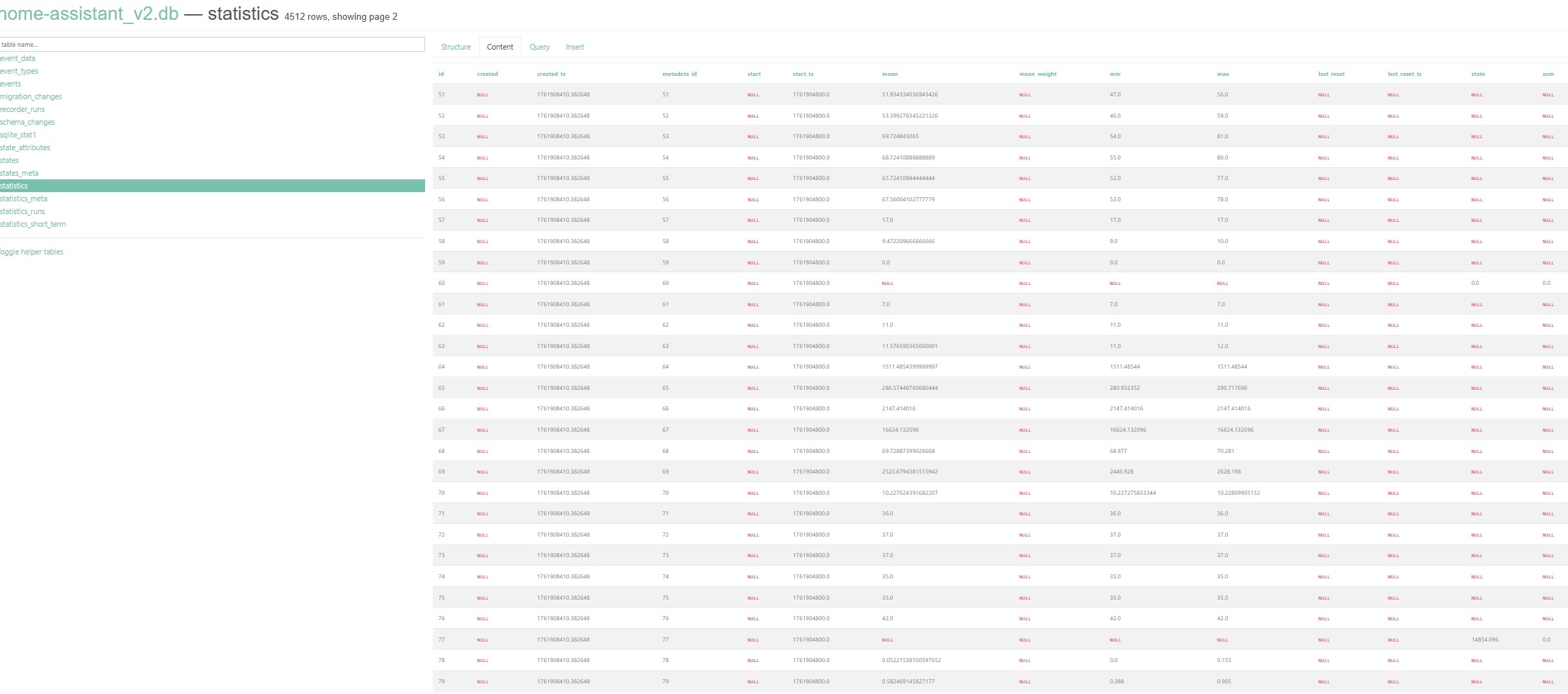Sort by the mean column header
Viewport: 1568px width, 694px height.
coord(890,74)
